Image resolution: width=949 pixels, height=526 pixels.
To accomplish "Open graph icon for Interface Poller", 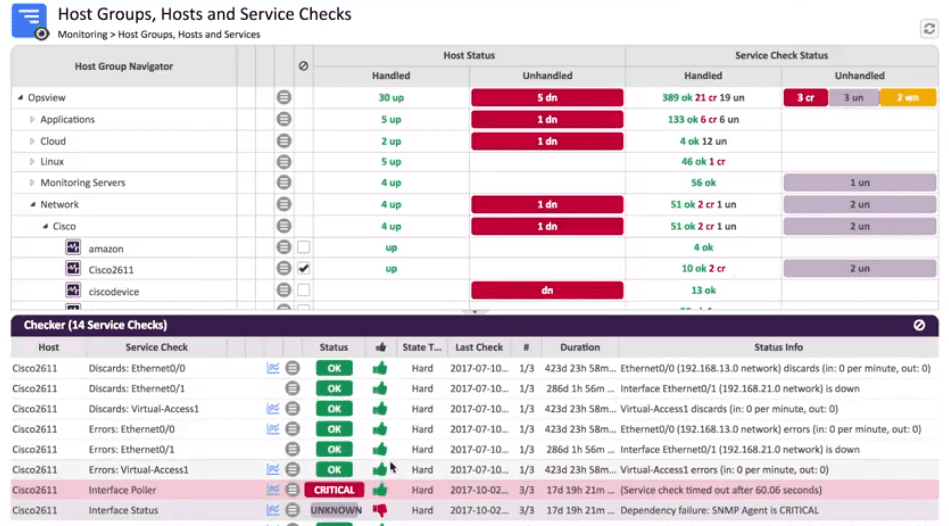I will [273, 490].
